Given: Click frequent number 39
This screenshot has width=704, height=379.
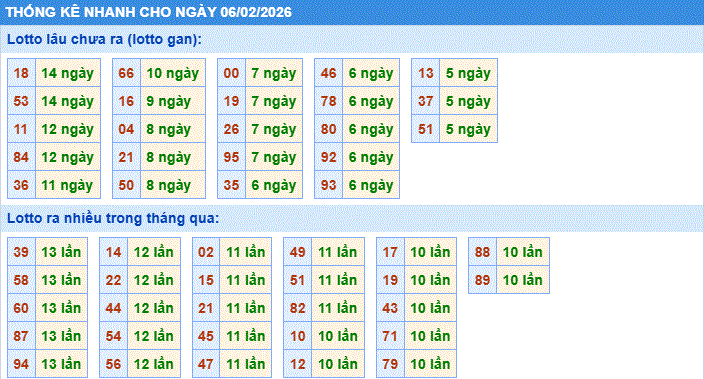Looking at the screenshot, I should coord(21,252).
